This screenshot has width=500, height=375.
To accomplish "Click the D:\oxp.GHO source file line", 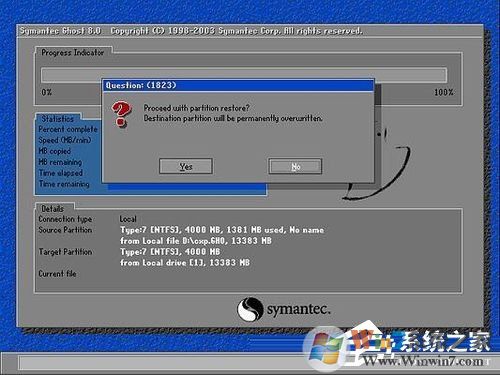I will pyautogui.click(x=196, y=241).
